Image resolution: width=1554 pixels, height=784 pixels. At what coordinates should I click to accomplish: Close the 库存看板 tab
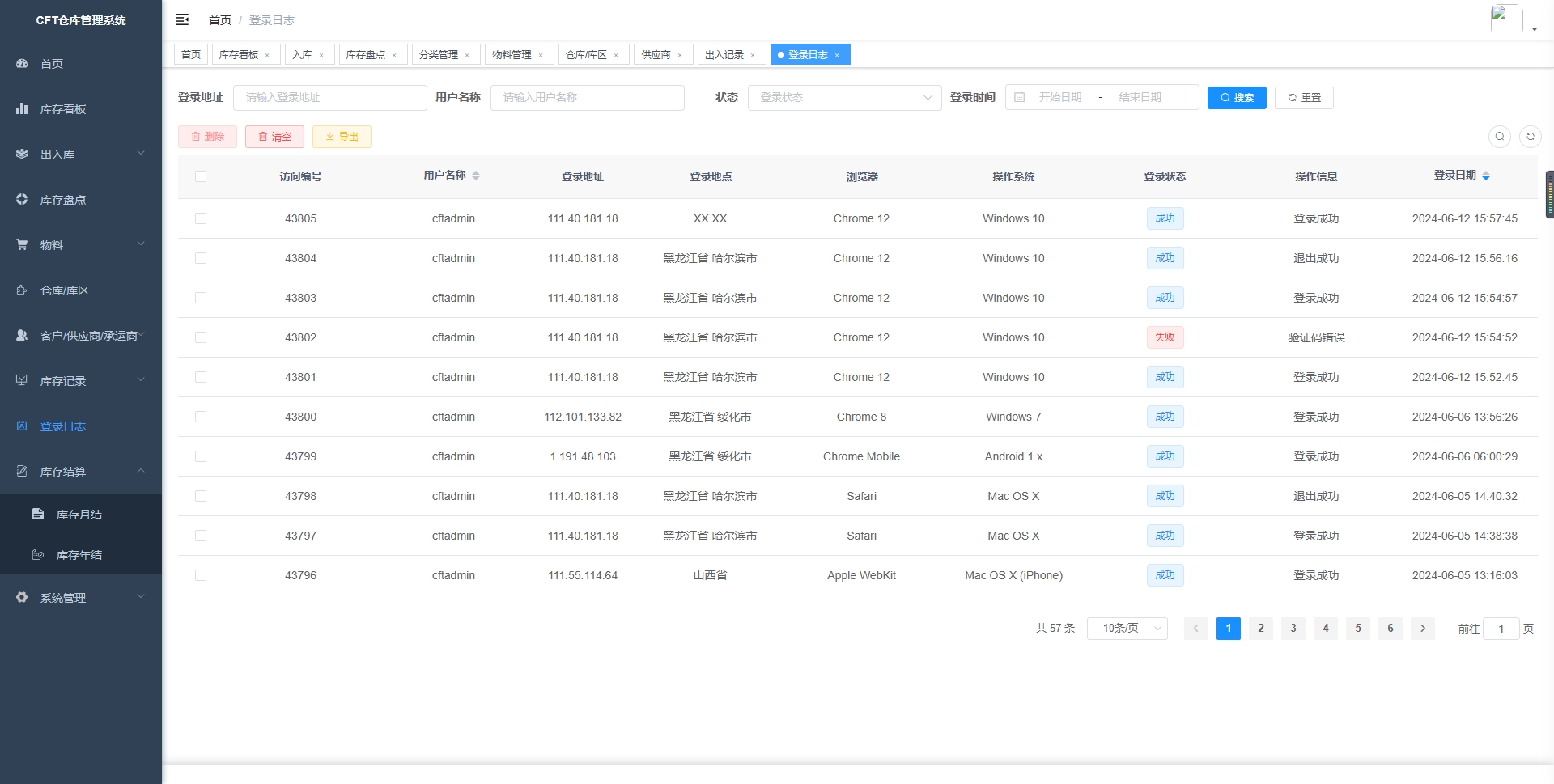click(267, 55)
